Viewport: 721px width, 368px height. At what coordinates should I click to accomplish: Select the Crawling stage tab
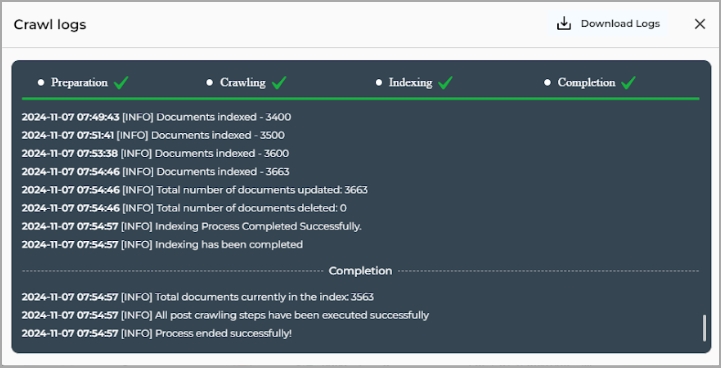[243, 82]
